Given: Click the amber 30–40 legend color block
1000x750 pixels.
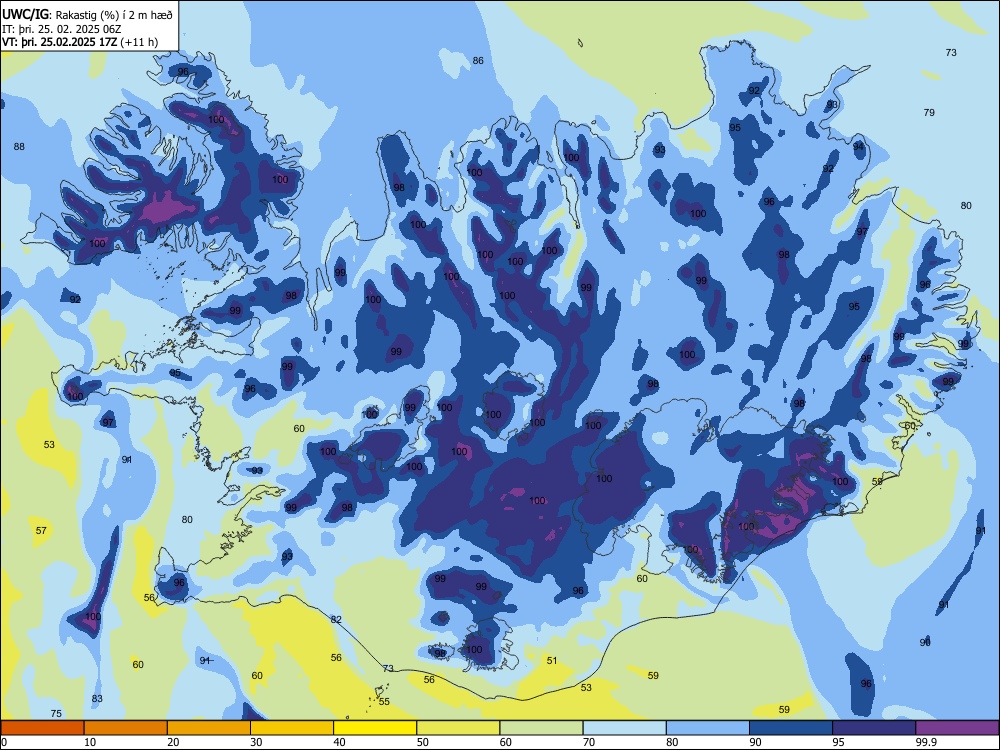Looking at the screenshot, I should (x=292, y=728).
